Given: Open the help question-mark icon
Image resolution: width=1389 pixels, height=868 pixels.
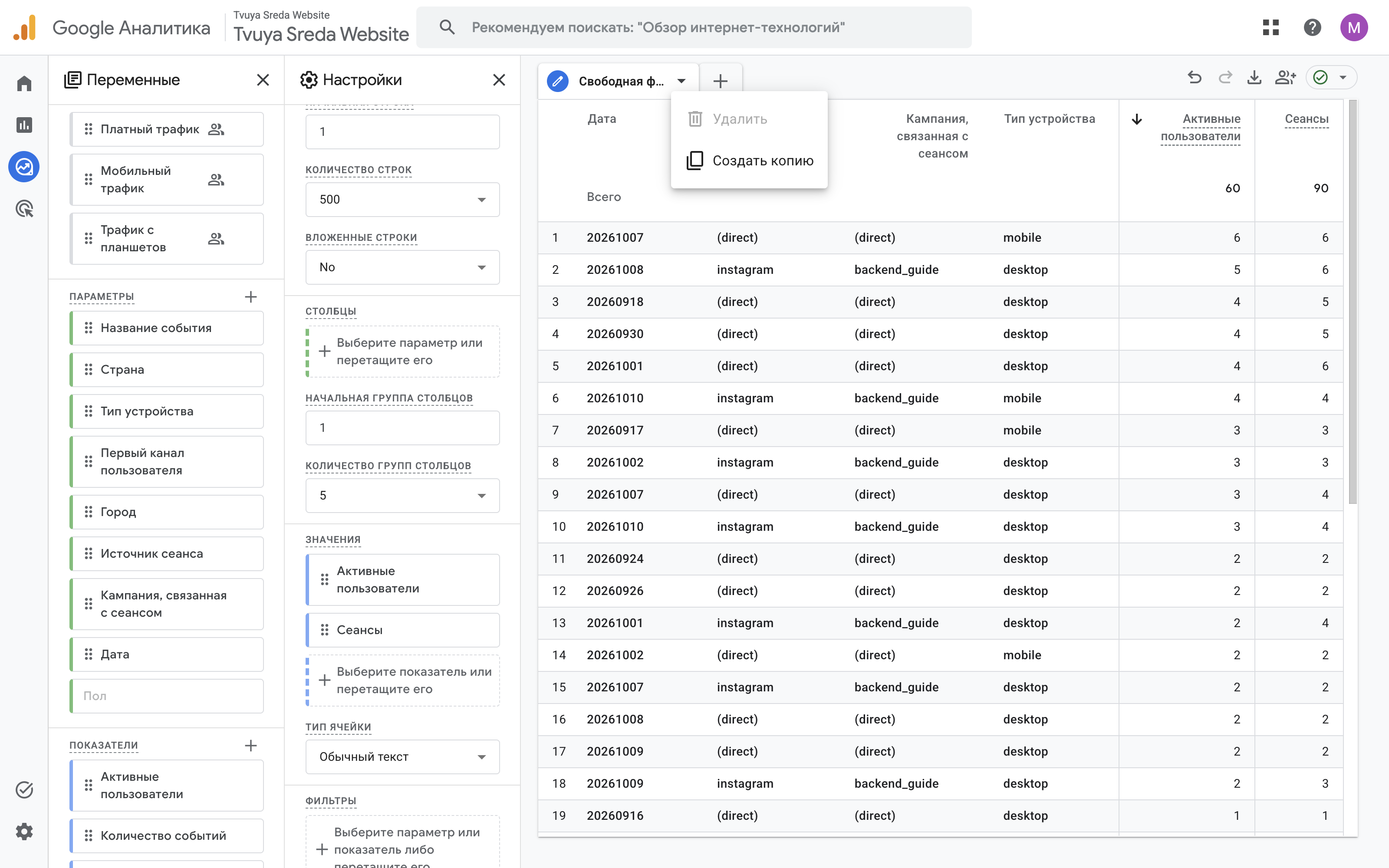Looking at the screenshot, I should pos(1312,27).
